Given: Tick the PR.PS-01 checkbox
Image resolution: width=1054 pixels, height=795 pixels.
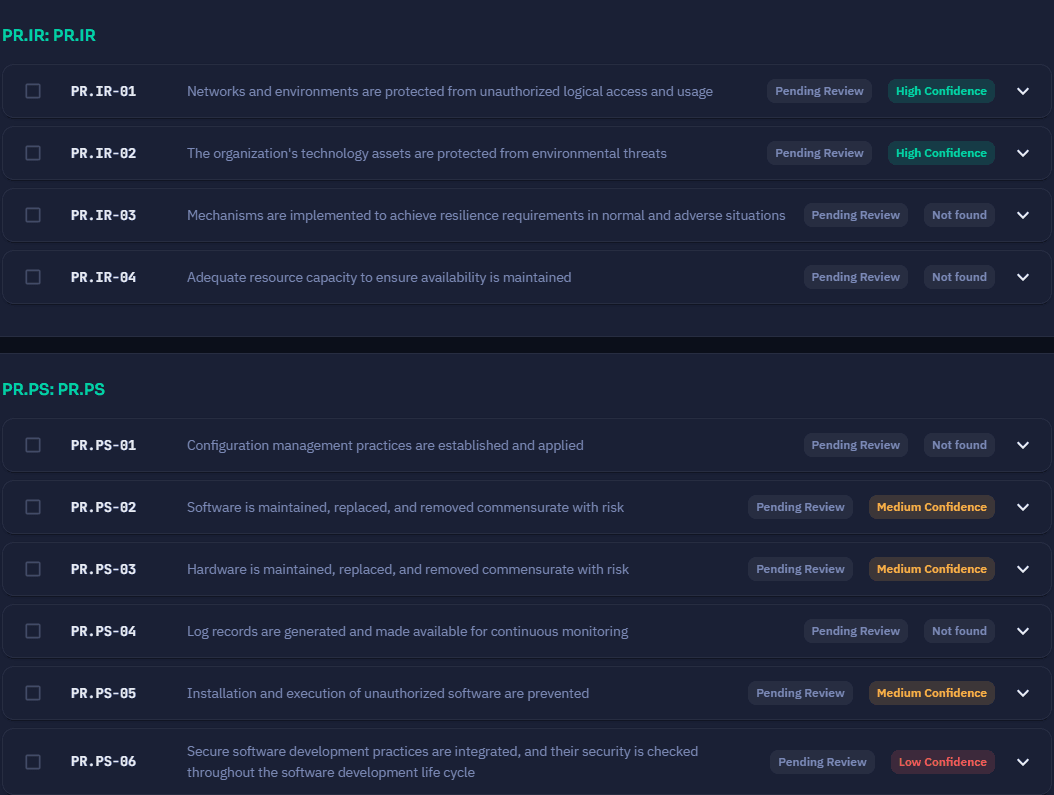Looking at the screenshot, I should [33, 445].
